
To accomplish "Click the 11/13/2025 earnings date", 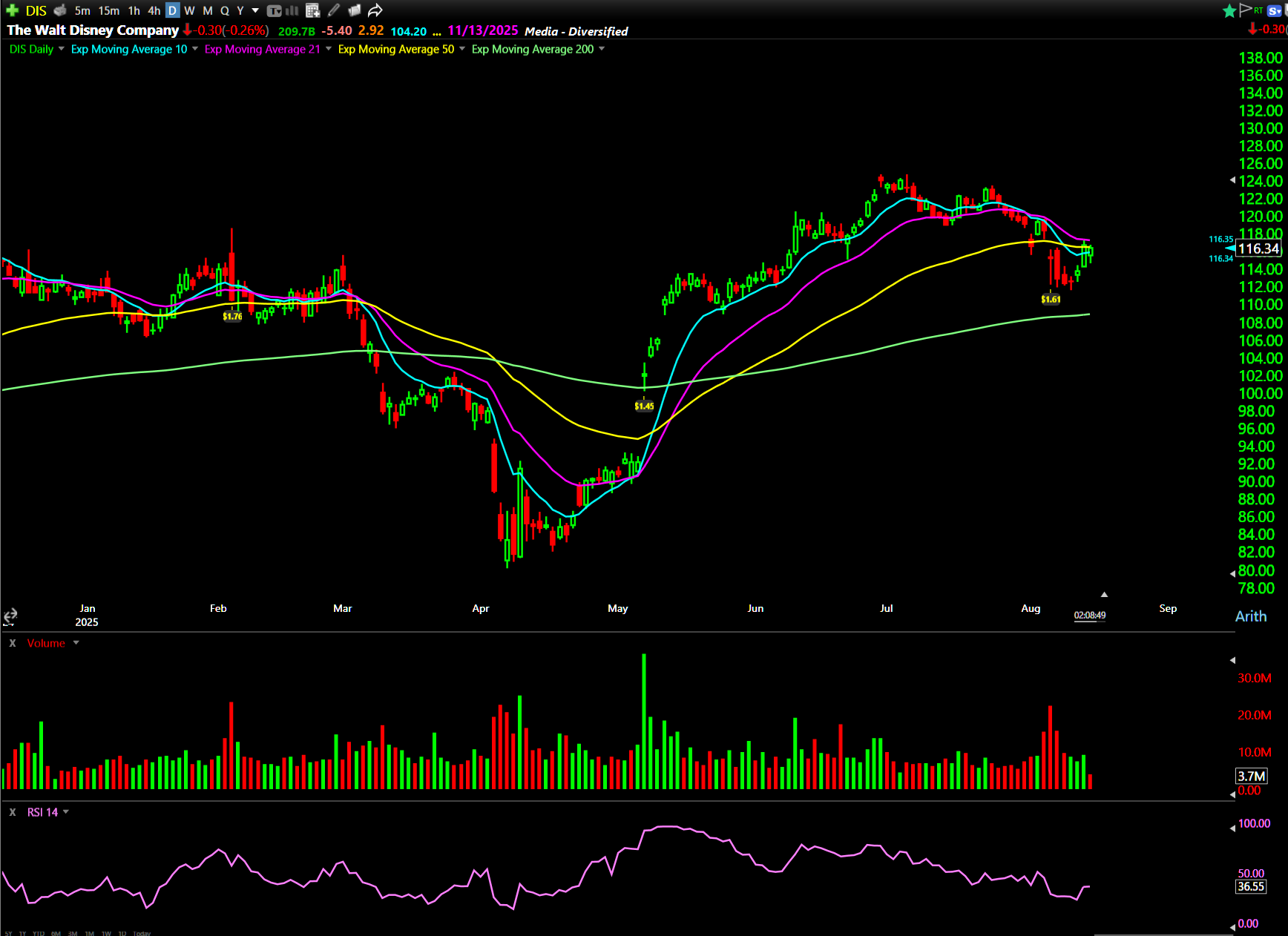I will coord(483,30).
